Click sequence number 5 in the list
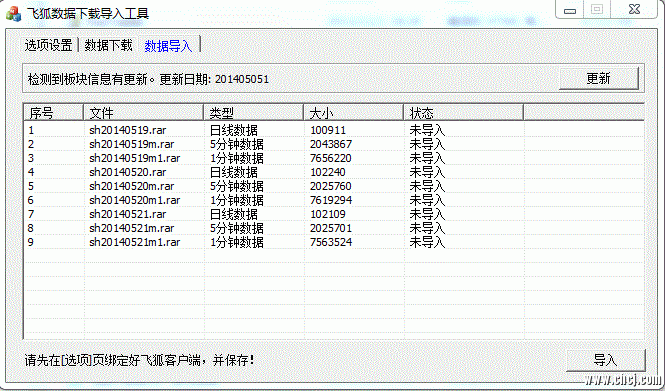This screenshot has height=391, width=665. 31,186
